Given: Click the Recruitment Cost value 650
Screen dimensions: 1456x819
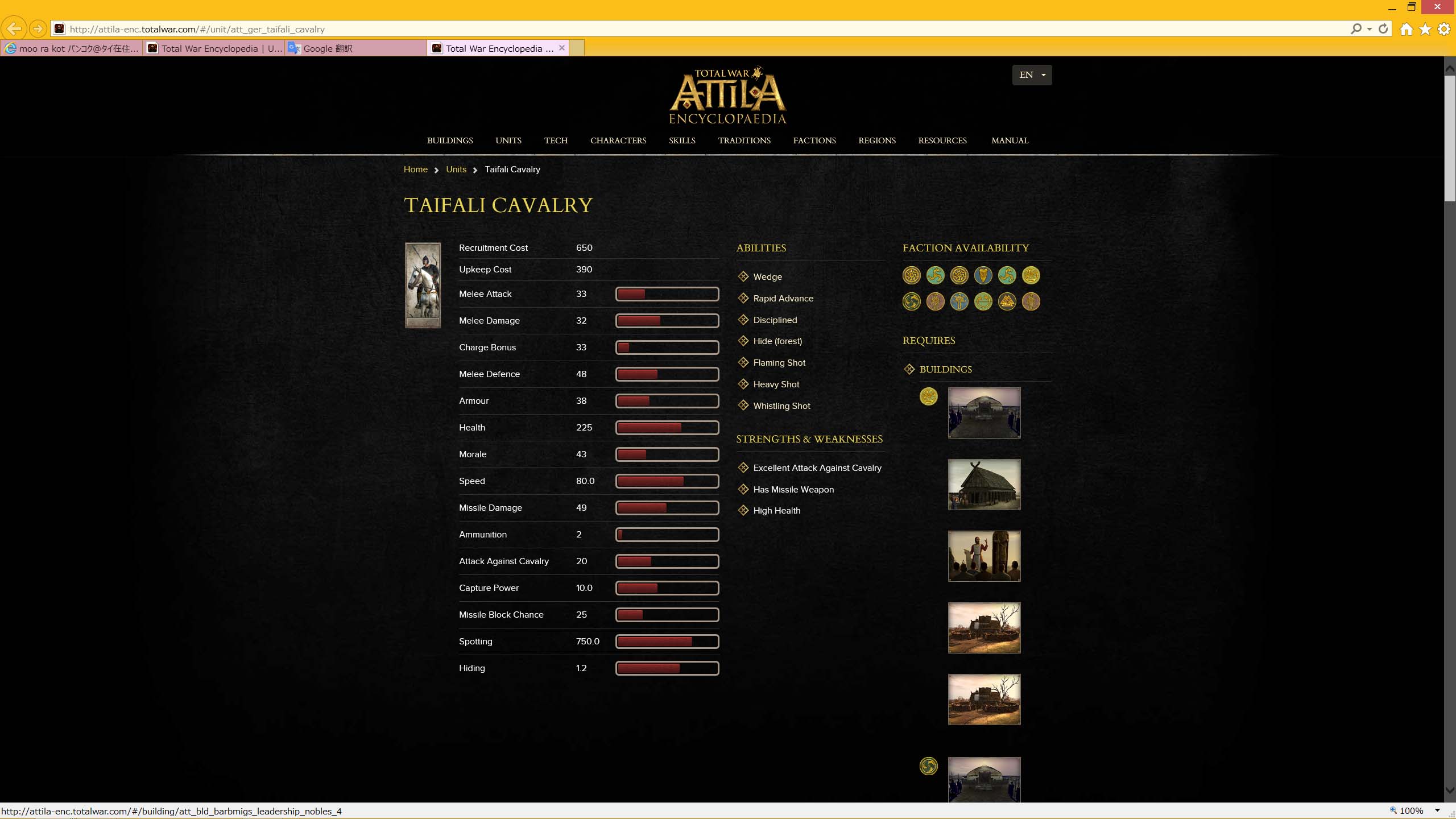Looking at the screenshot, I should tap(584, 248).
